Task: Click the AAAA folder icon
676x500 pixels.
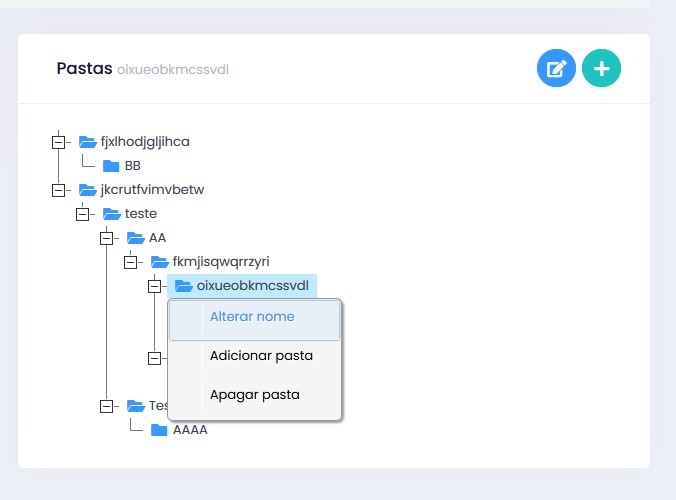Action: 159,430
